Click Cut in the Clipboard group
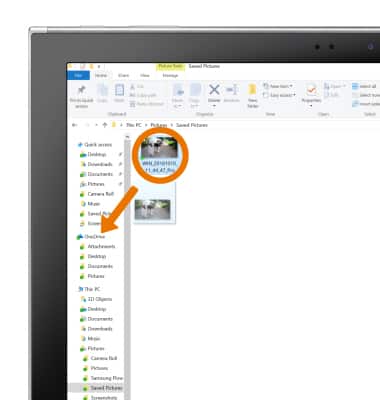 click(137, 87)
